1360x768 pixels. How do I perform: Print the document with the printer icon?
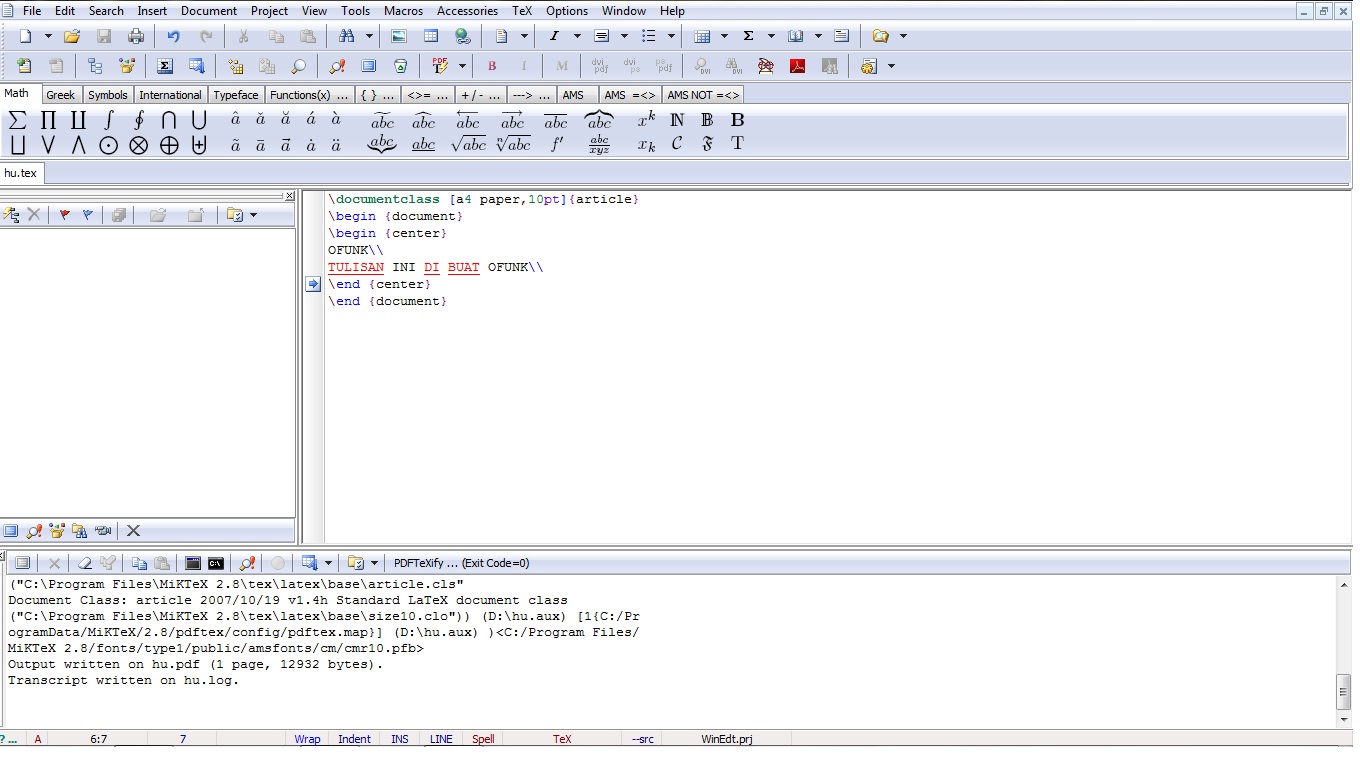136,37
